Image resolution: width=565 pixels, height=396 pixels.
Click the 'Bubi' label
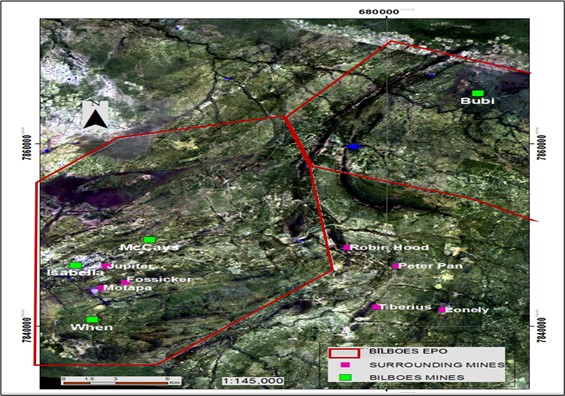click(x=477, y=101)
